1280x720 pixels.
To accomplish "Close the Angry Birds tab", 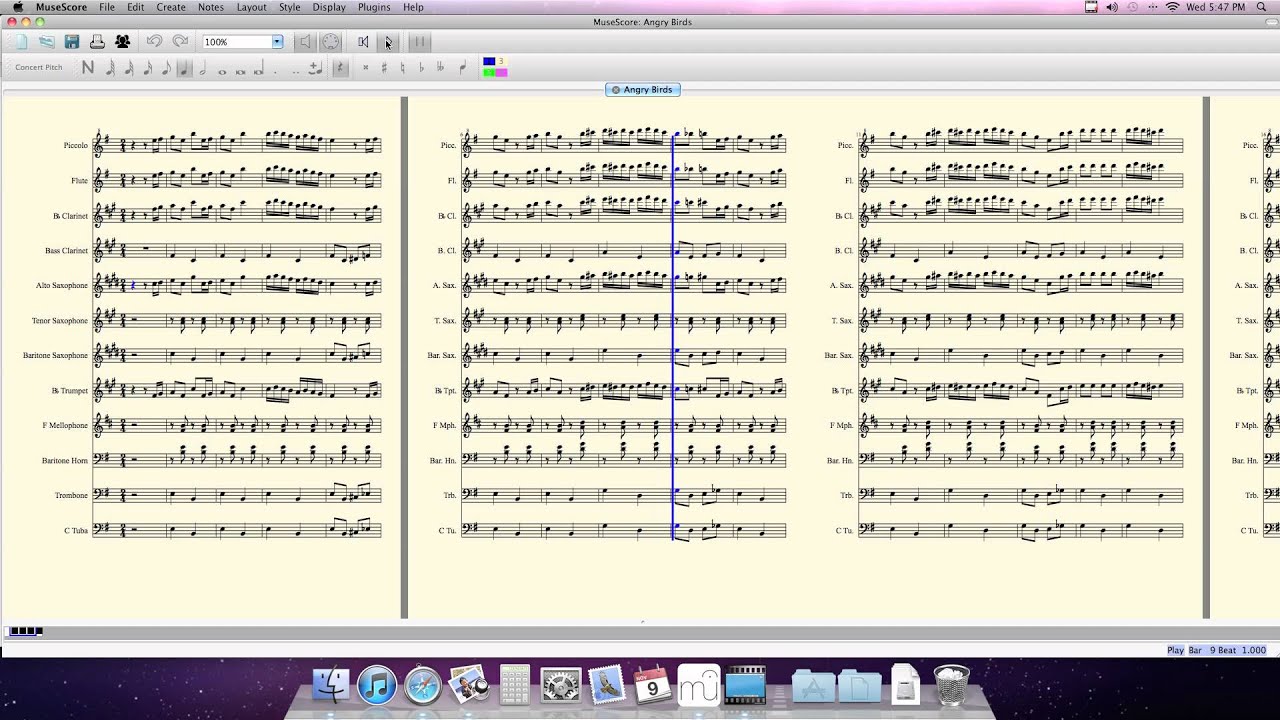I will pos(615,90).
